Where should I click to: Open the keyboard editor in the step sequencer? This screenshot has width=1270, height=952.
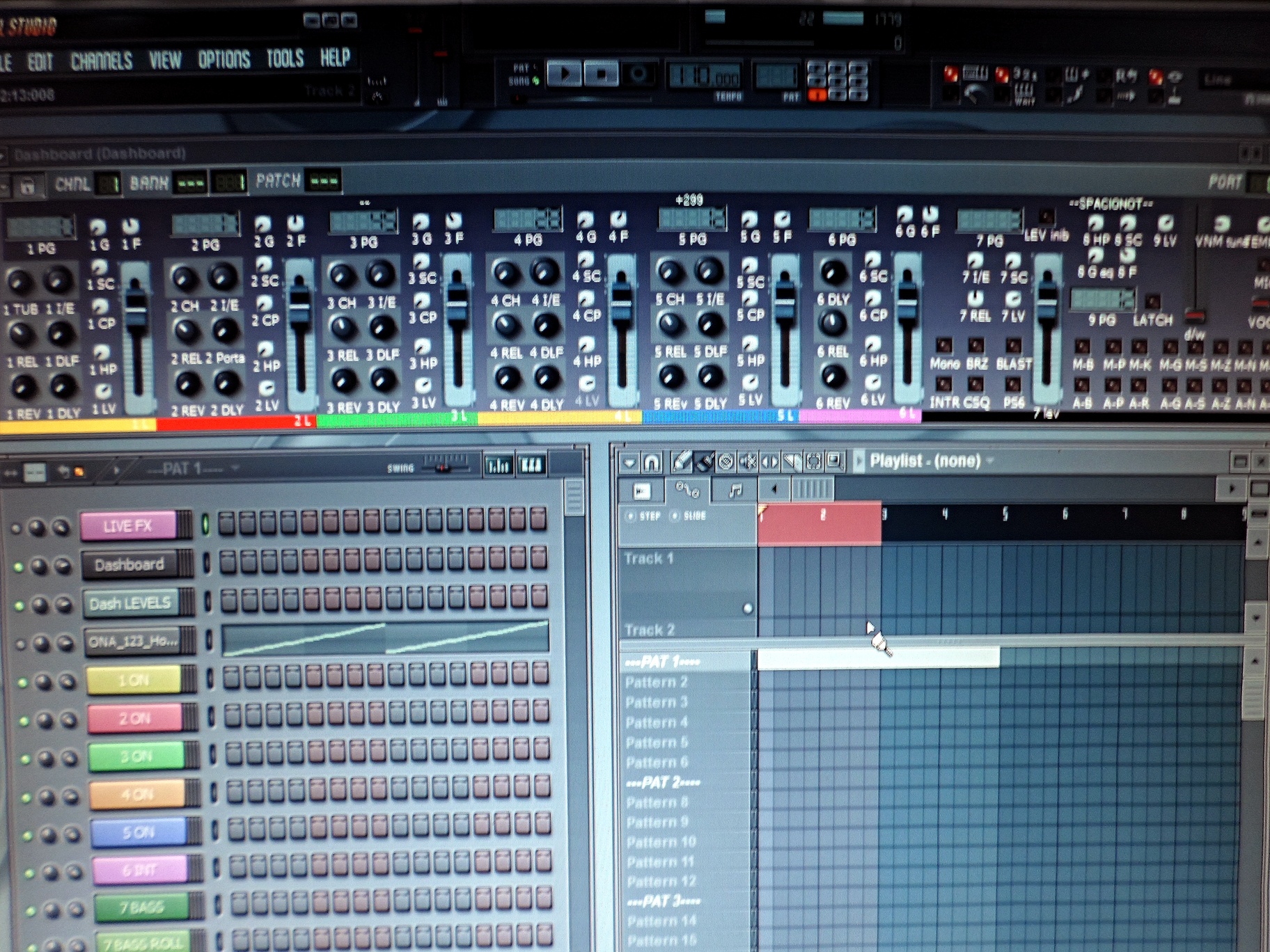[x=531, y=466]
